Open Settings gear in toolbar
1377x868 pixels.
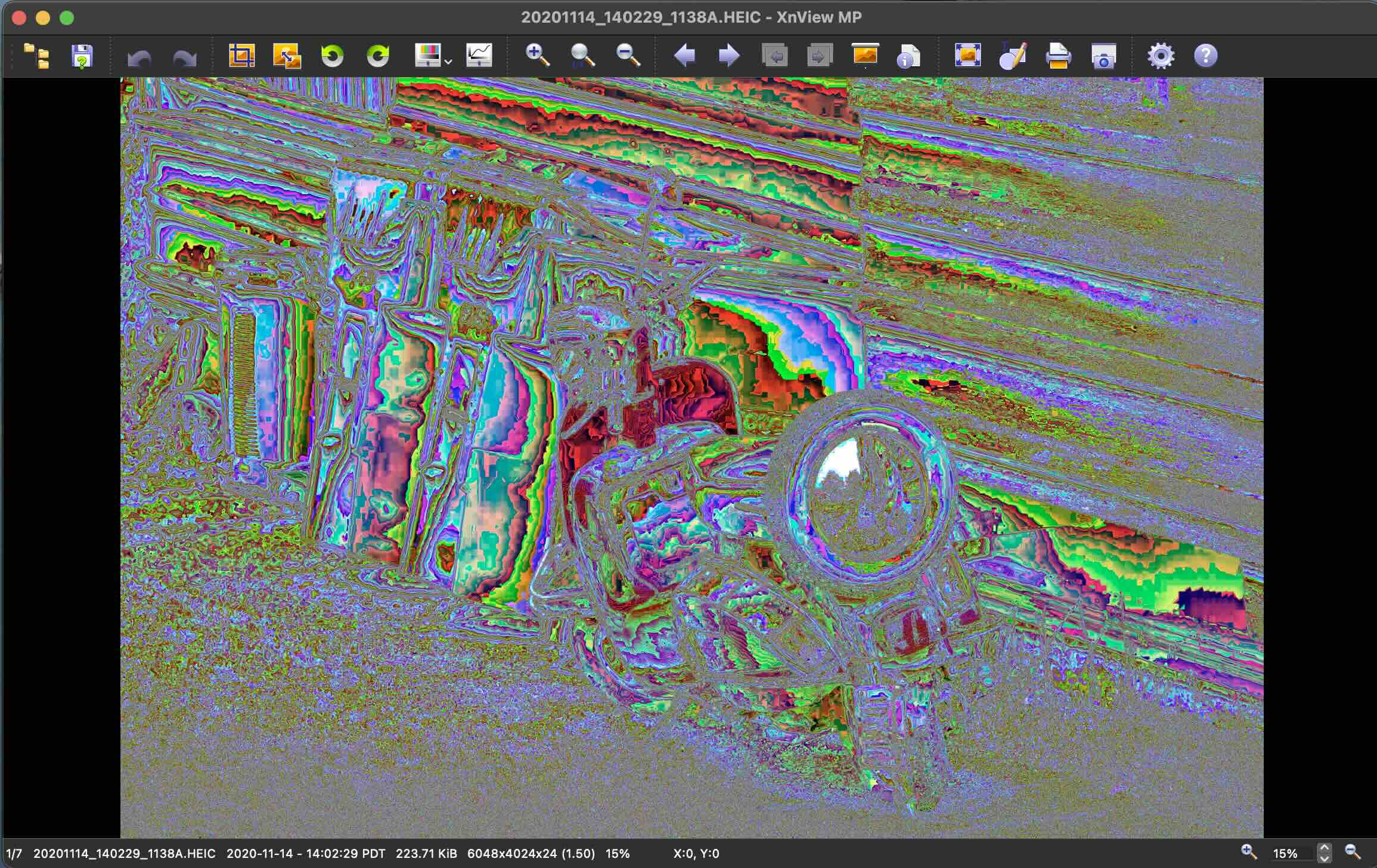click(1161, 56)
